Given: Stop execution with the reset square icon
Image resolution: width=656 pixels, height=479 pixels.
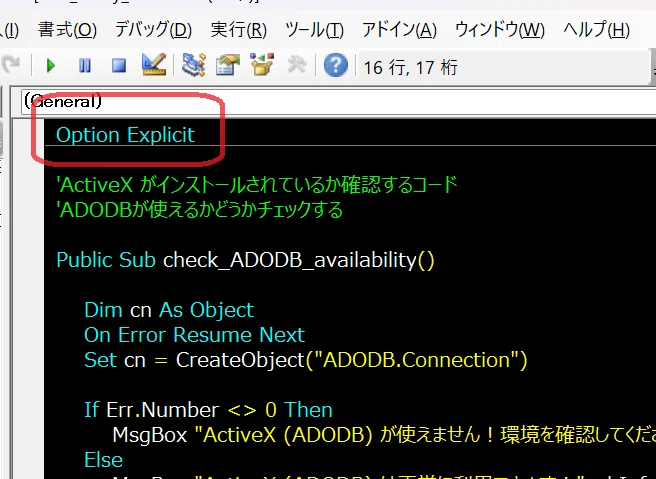Looking at the screenshot, I should (x=119, y=66).
